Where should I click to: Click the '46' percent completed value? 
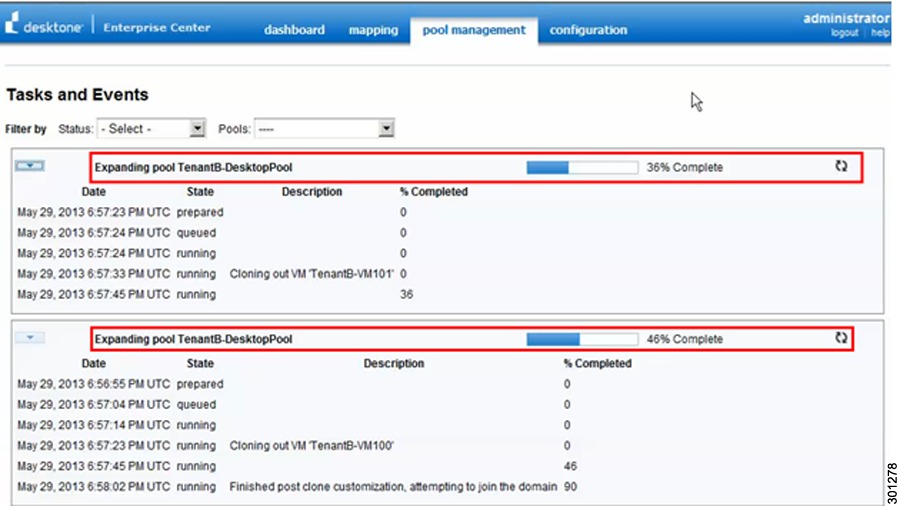tap(570, 466)
